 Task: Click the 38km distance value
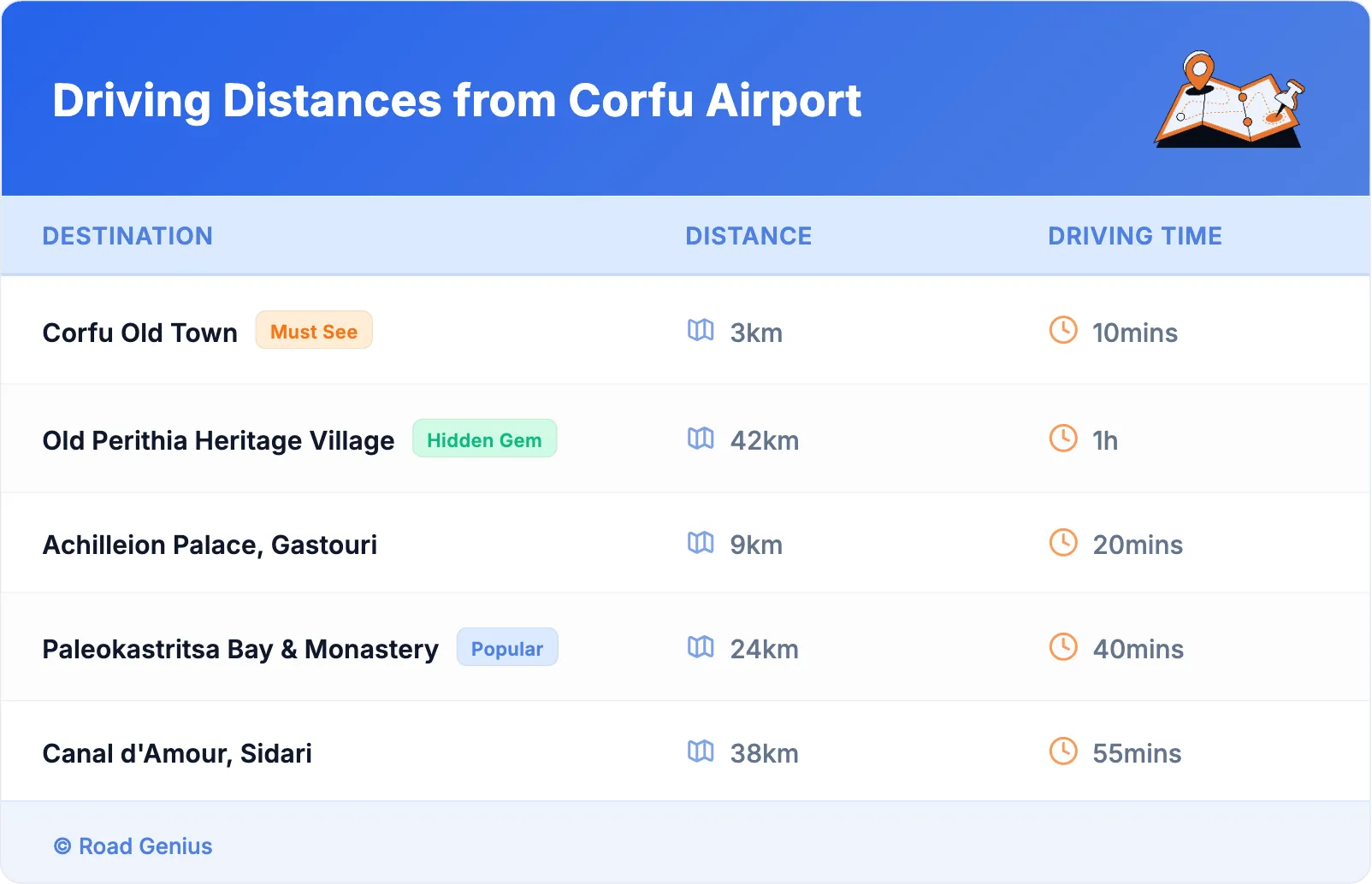(x=765, y=753)
